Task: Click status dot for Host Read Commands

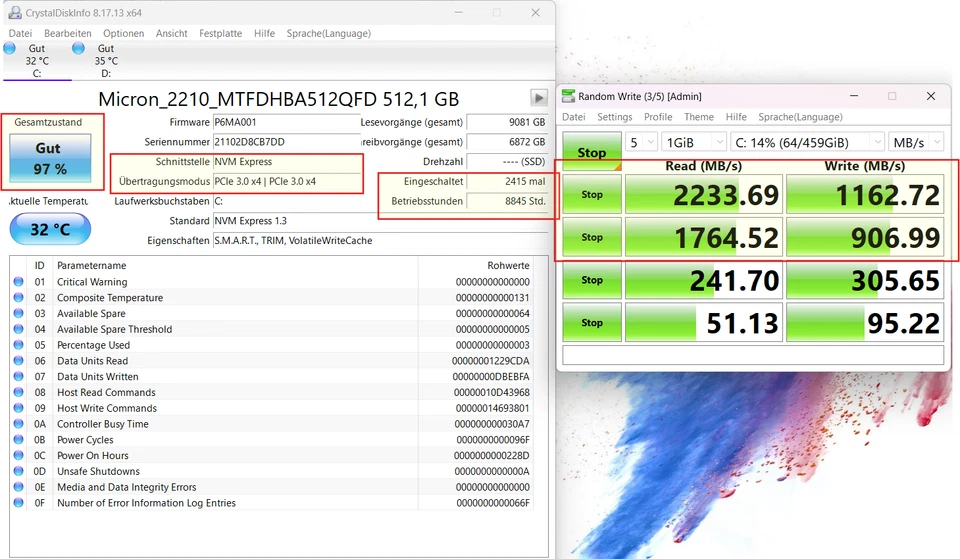Action: click(18, 392)
